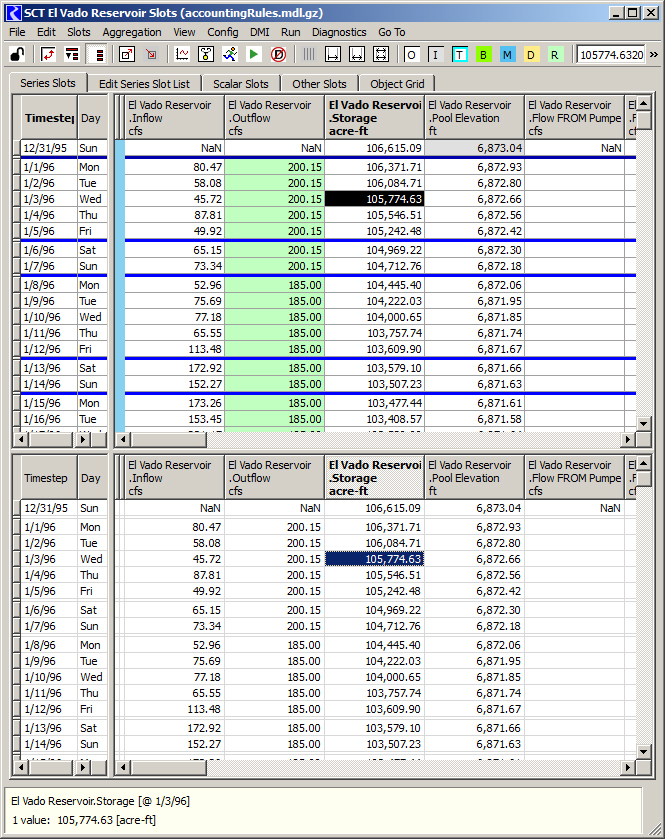Screen dimensions: 665x839
Task: Click the running man toolbar icon
Action: 230,55
